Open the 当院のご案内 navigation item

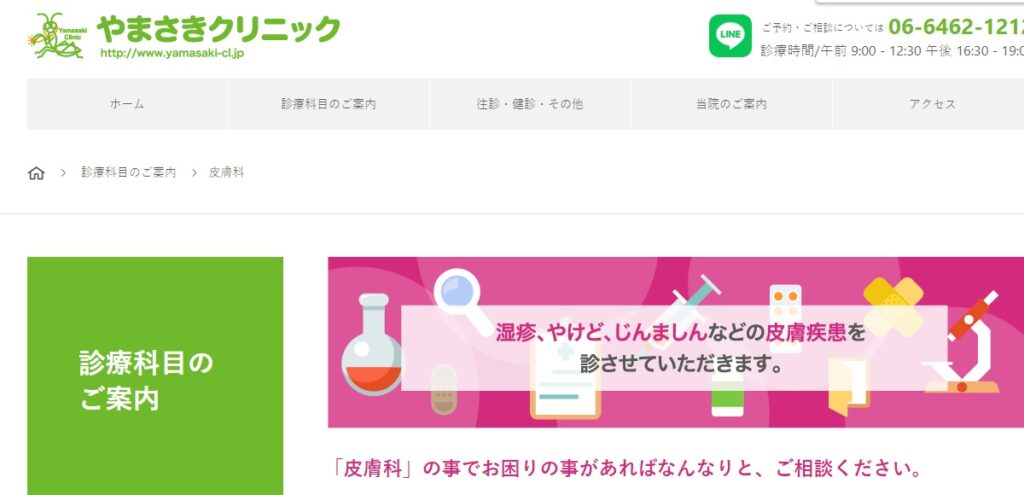[731, 104]
